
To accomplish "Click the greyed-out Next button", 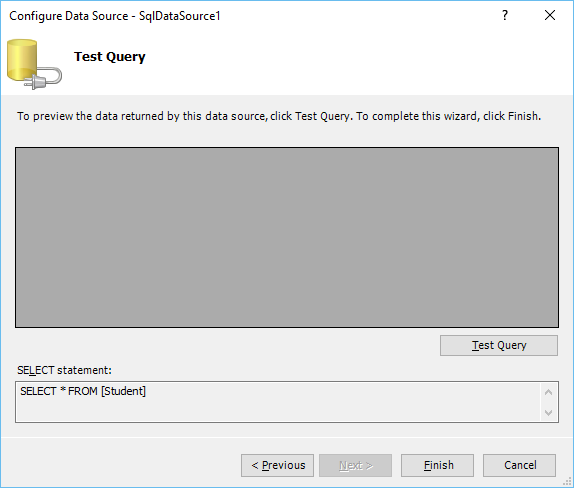I will tap(355, 465).
